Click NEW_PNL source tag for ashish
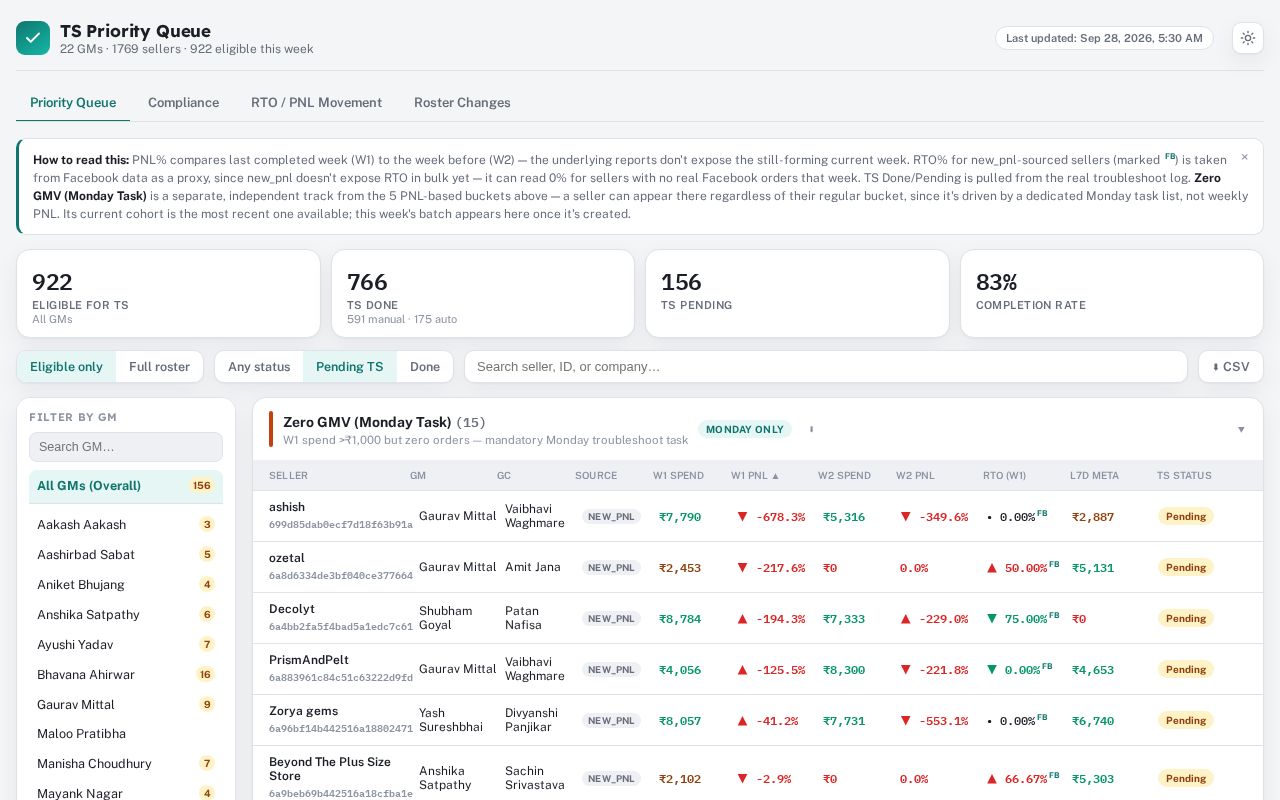This screenshot has width=1280, height=800. 611,517
